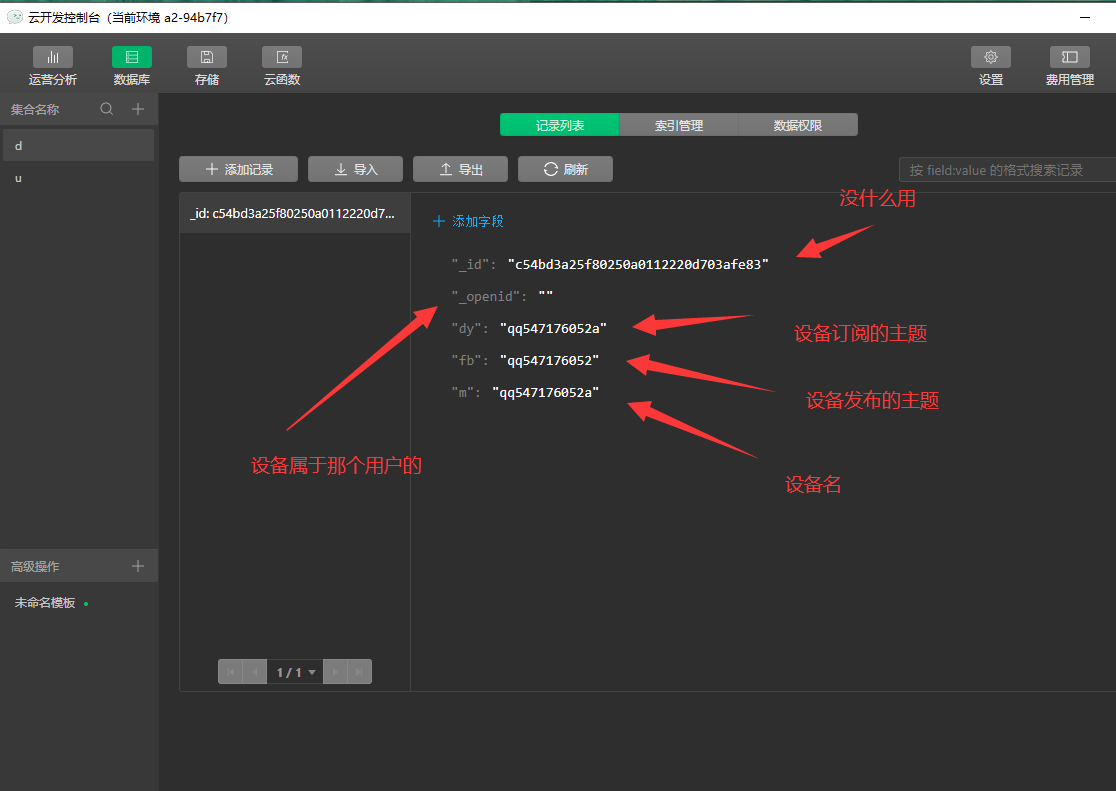This screenshot has width=1116, height=791.
Task: Click the 导出 export button
Action: (460, 169)
